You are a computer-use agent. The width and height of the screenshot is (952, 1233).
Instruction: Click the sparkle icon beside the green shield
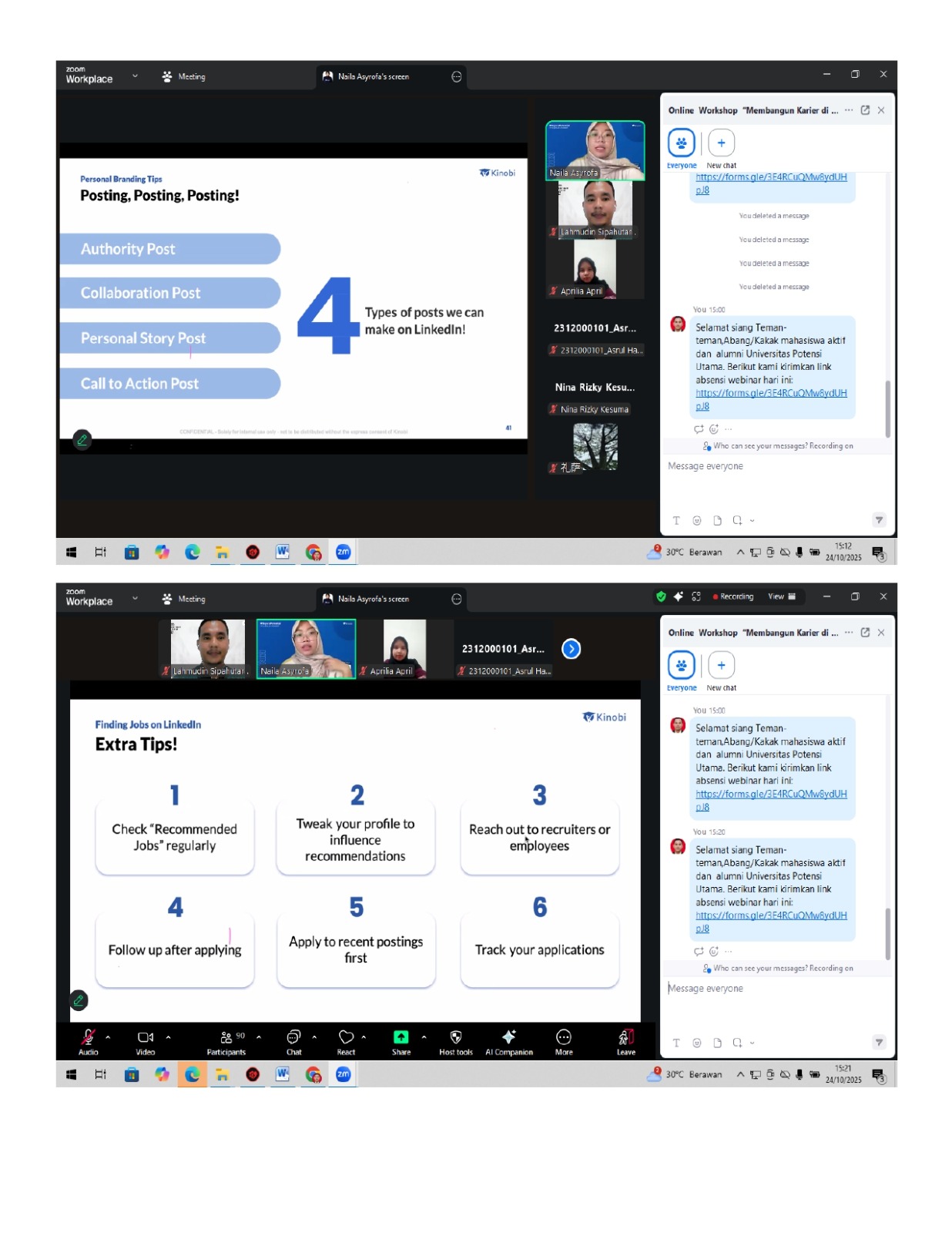click(678, 596)
